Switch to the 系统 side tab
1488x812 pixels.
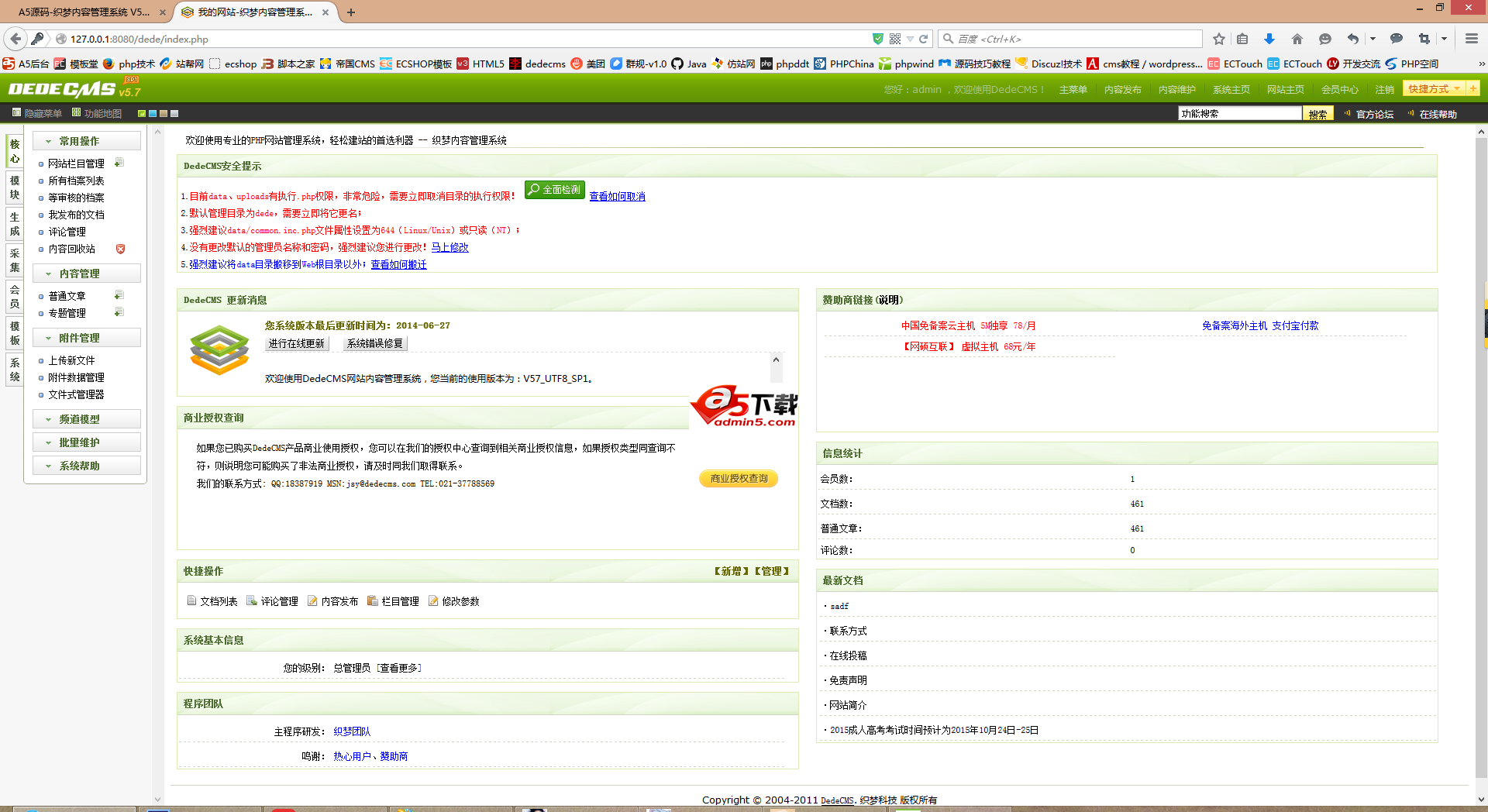[15, 370]
